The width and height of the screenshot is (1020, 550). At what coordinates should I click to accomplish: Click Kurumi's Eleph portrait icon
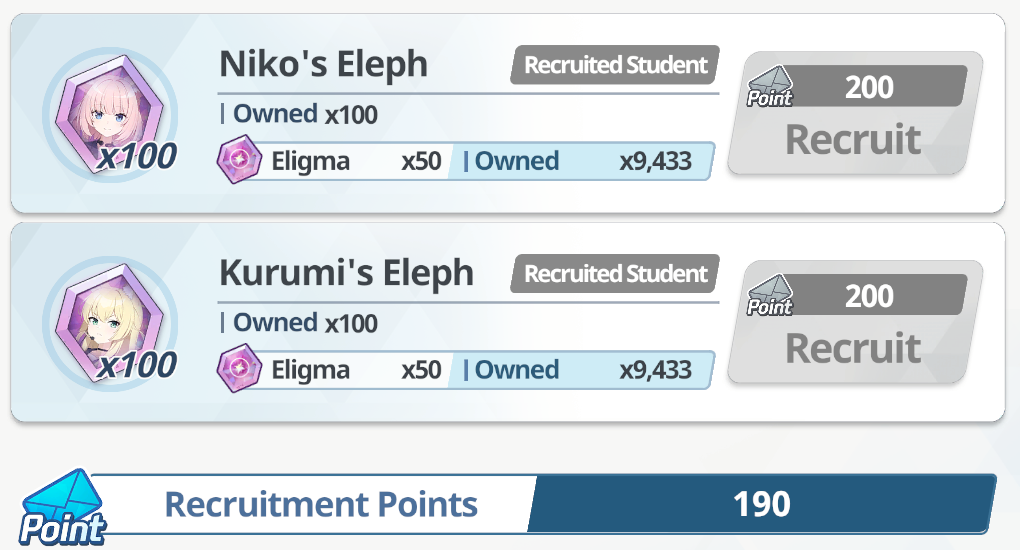[109, 323]
